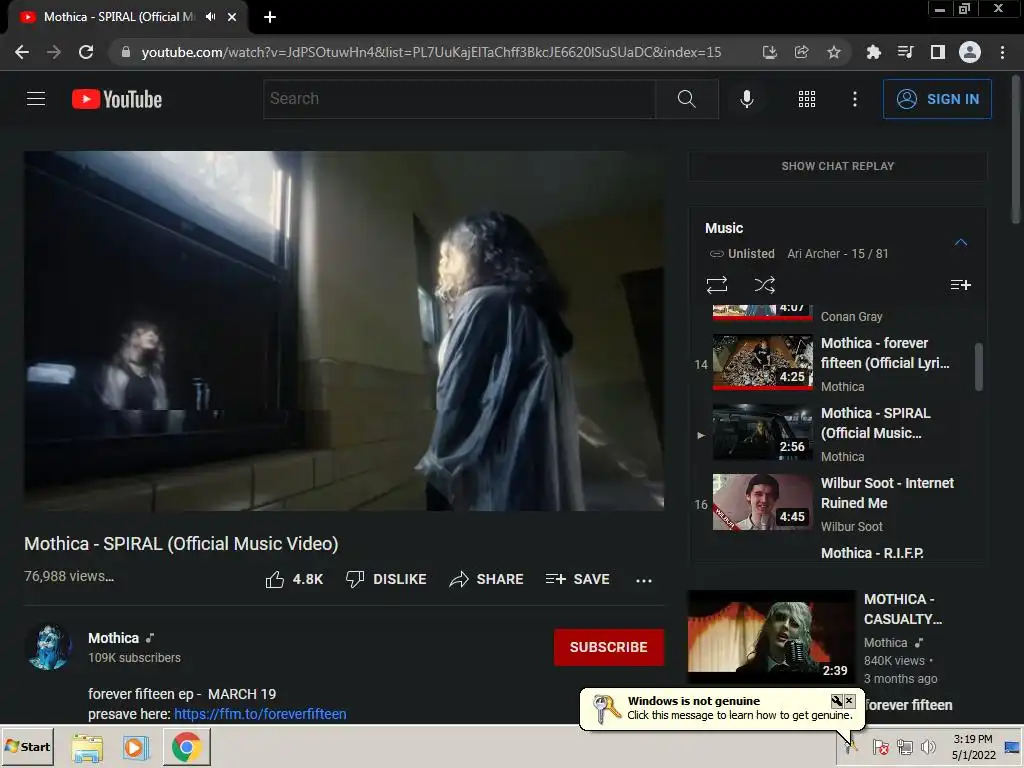1024x768 pixels.
Task: Click the video player to pause
Action: click(344, 331)
